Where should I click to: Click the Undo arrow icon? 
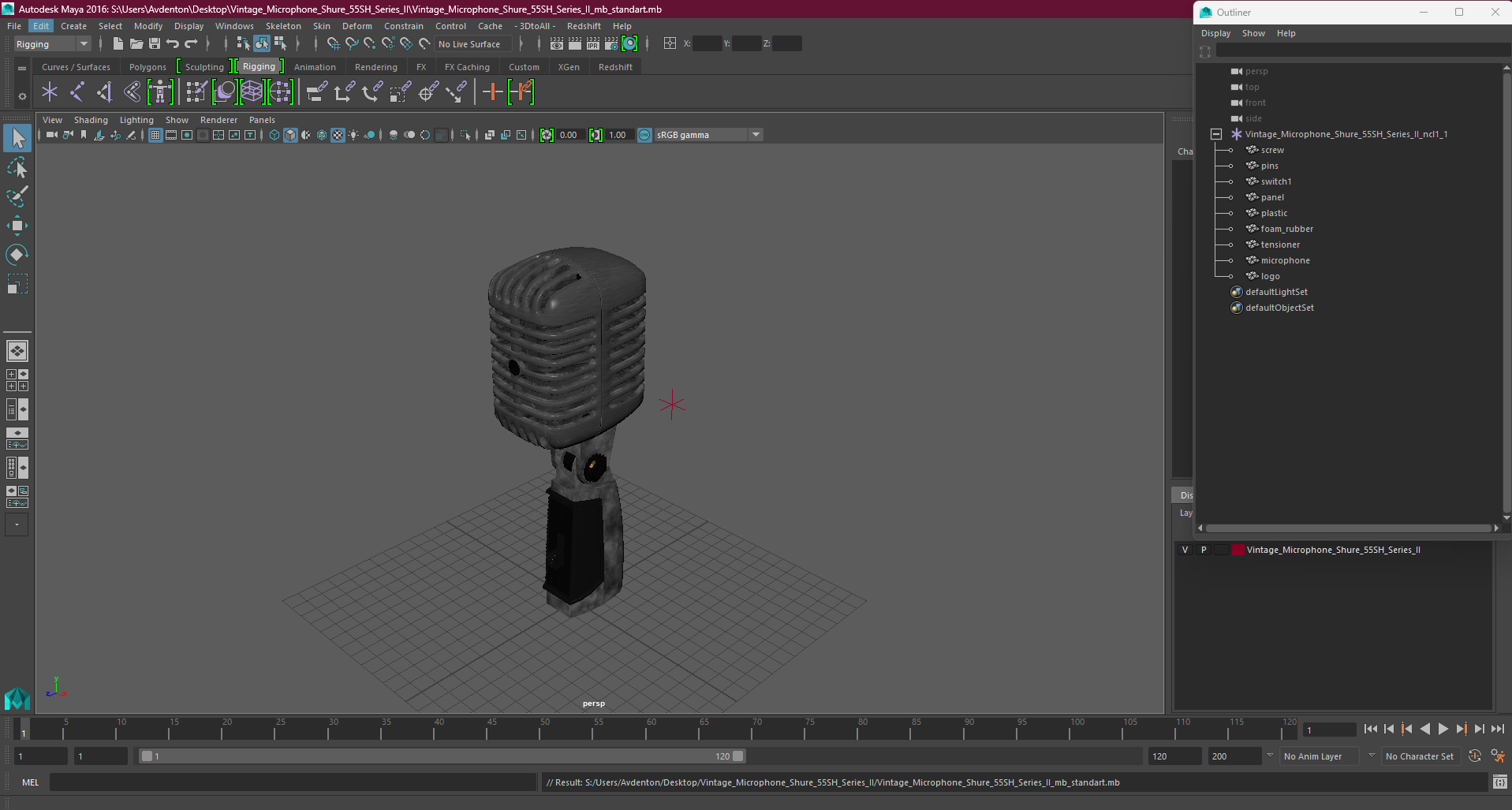173,44
